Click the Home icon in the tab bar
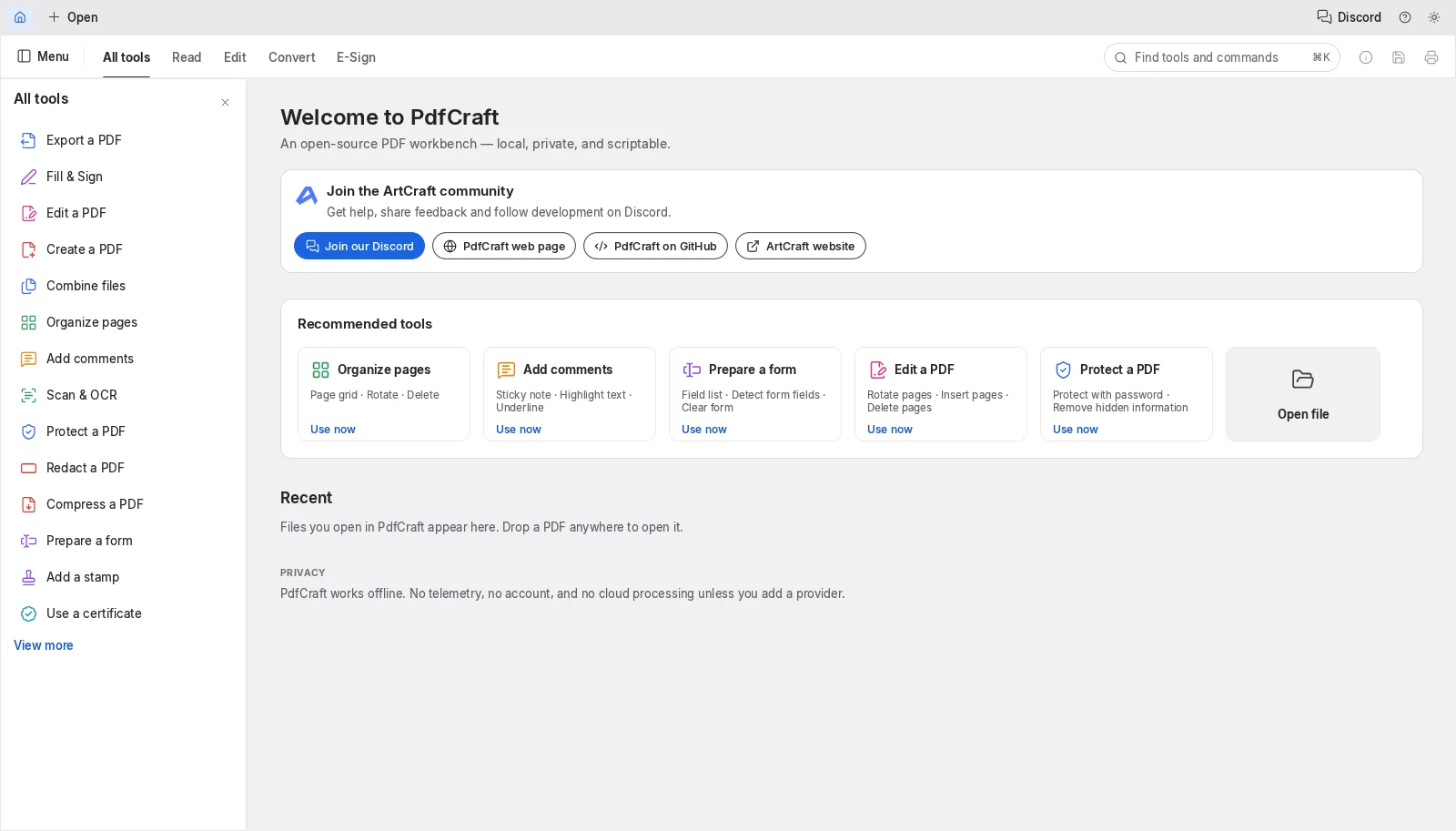 20,17
